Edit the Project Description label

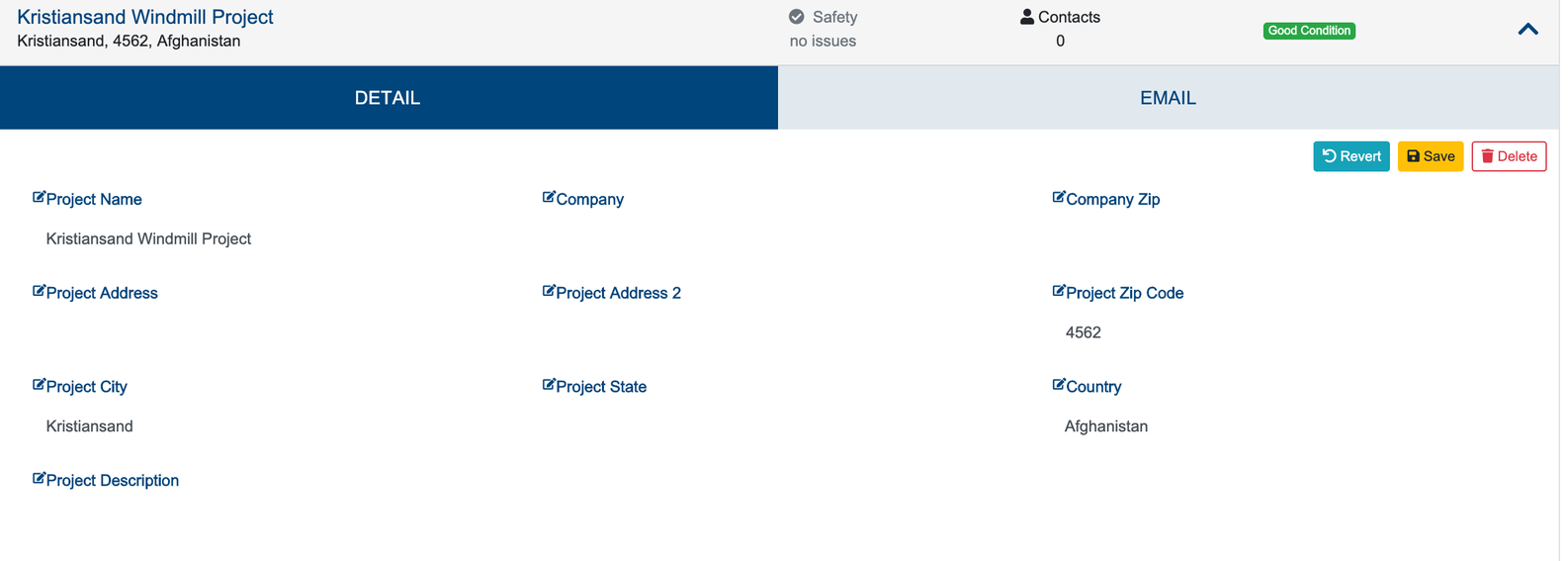(x=113, y=481)
